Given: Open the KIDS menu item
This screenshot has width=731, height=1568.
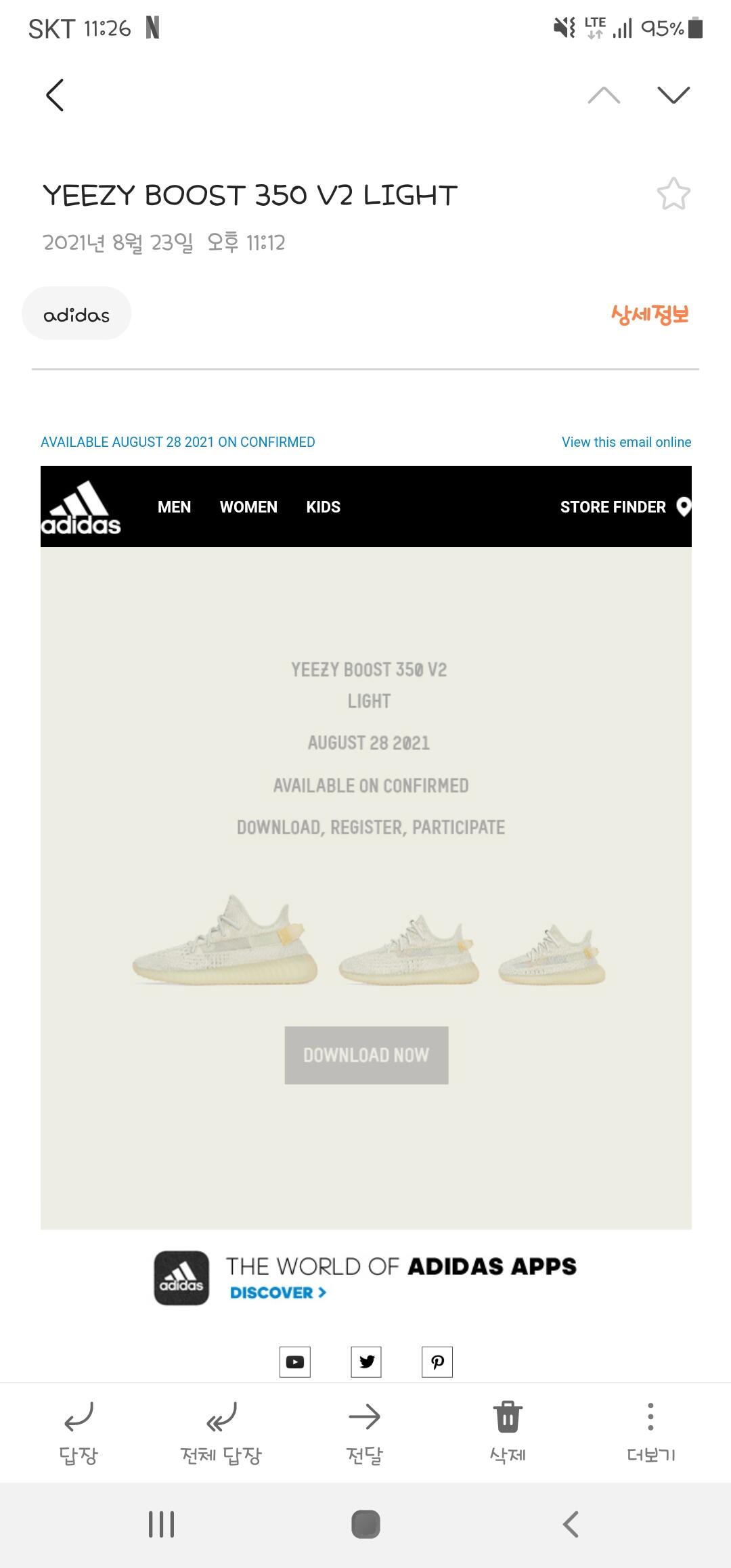Looking at the screenshot, I should [324, 507].
